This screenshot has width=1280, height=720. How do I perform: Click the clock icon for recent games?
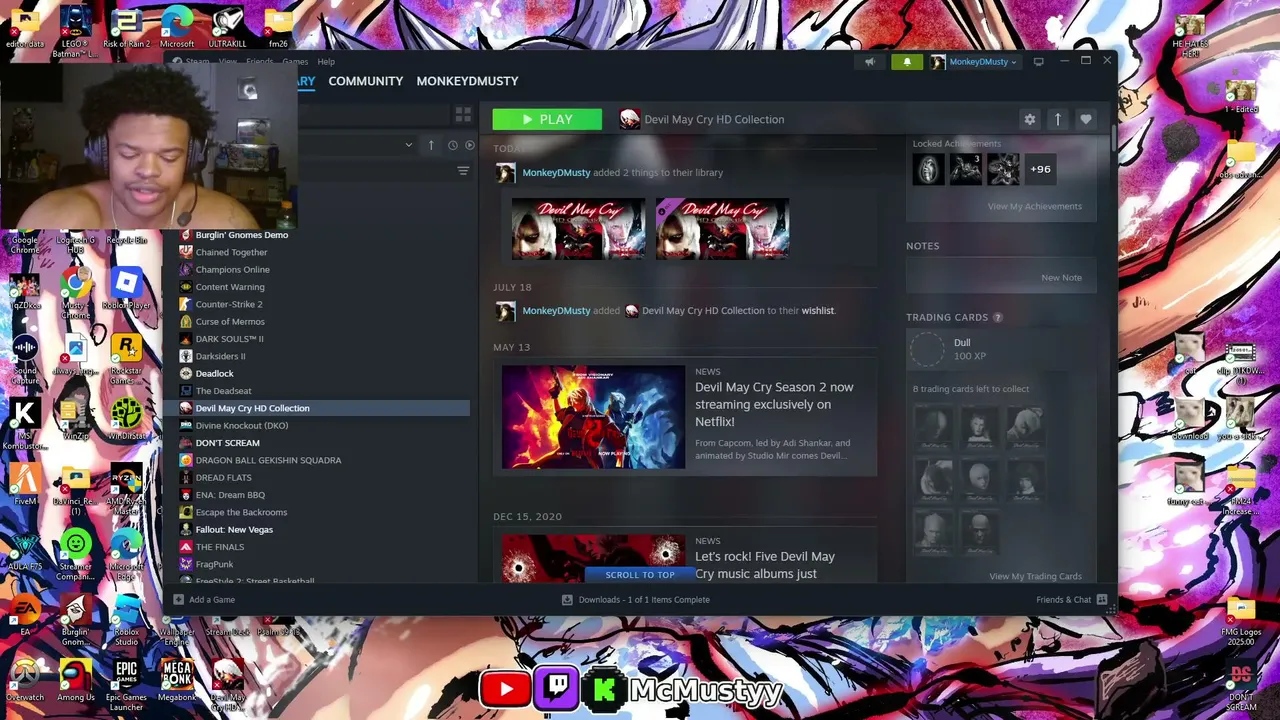453,146
